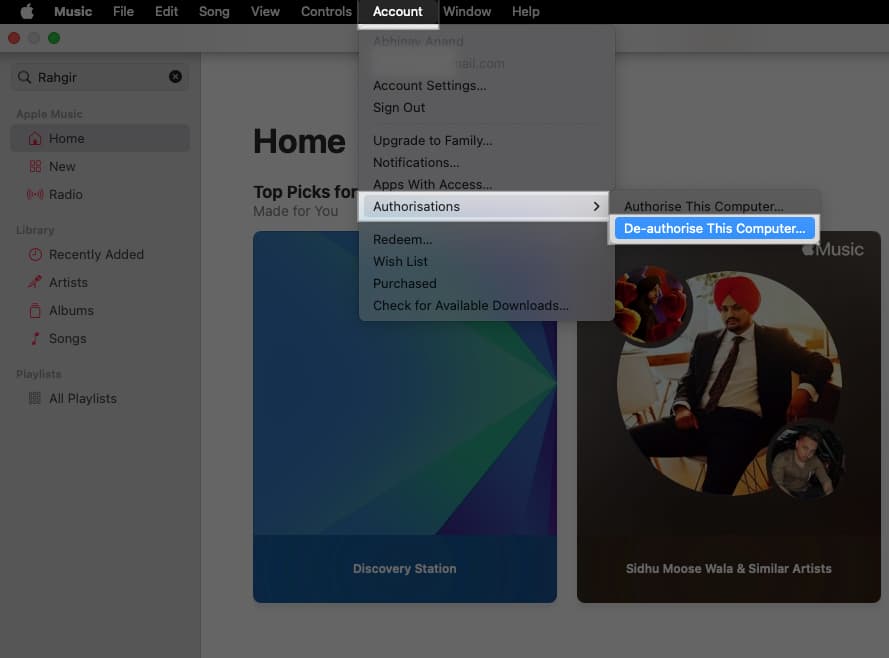Open the Window menu
889x658 pixels.
(467, 11)
